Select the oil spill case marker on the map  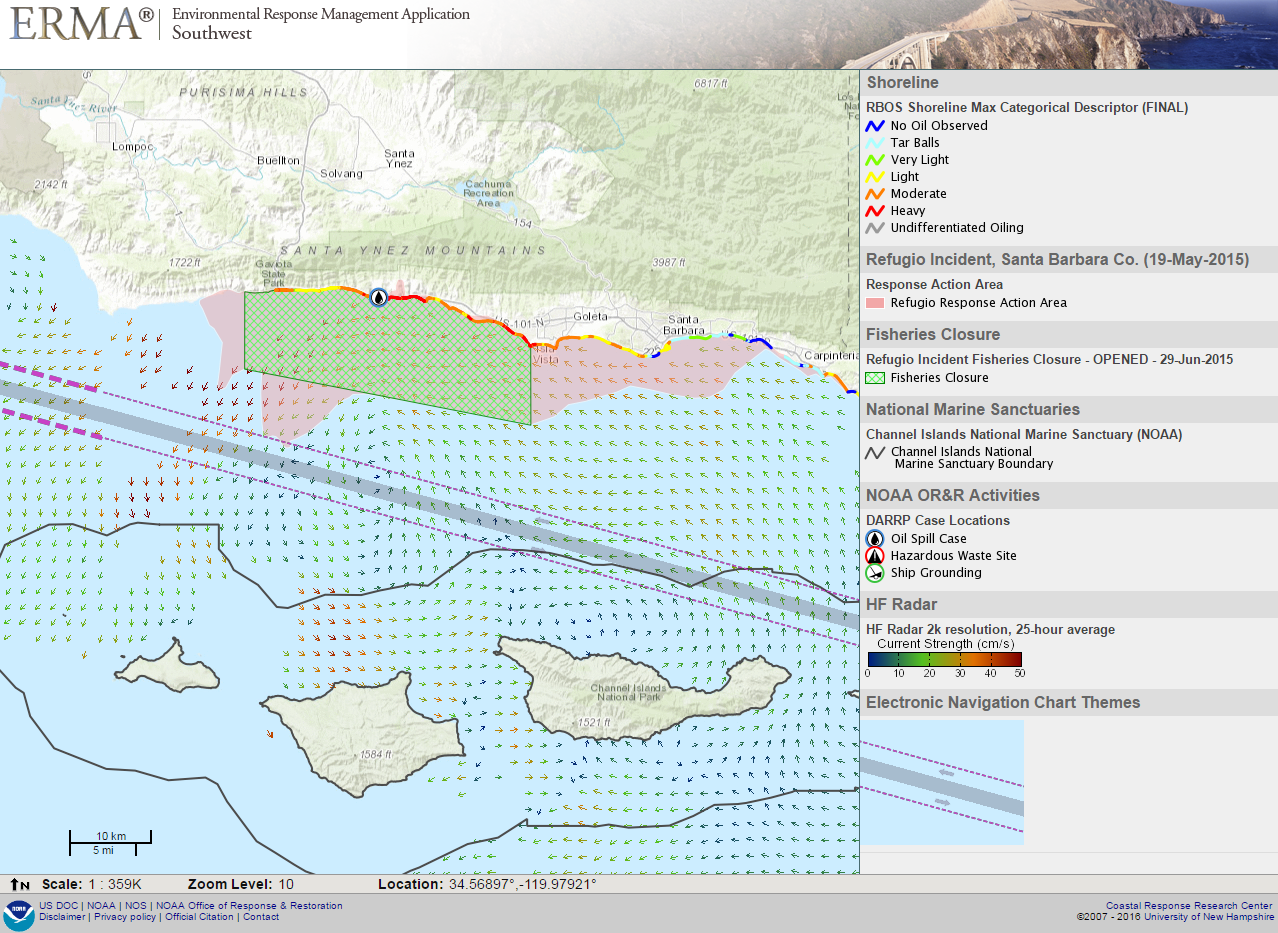378,296
